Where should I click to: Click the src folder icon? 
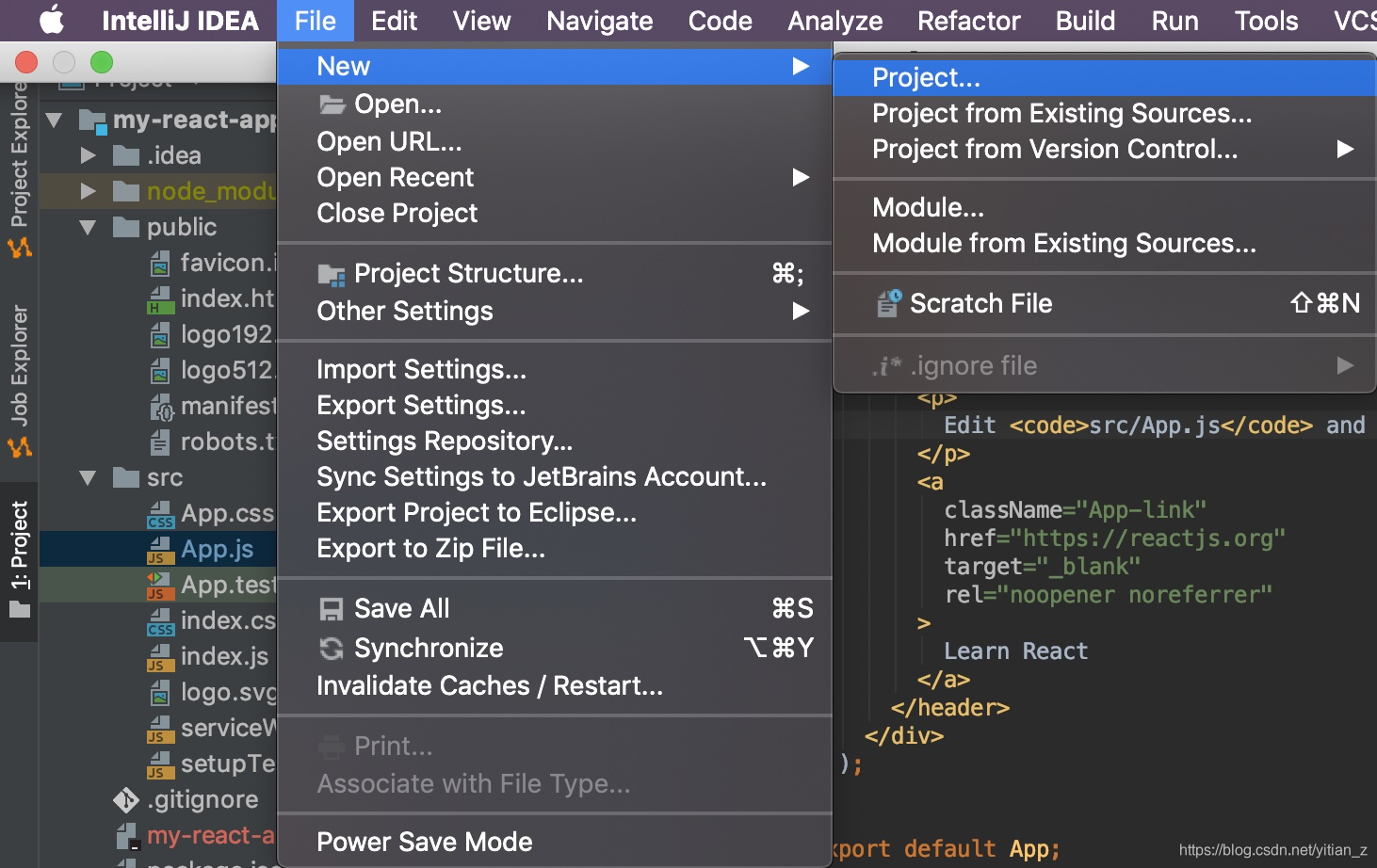tap(126, 477)
